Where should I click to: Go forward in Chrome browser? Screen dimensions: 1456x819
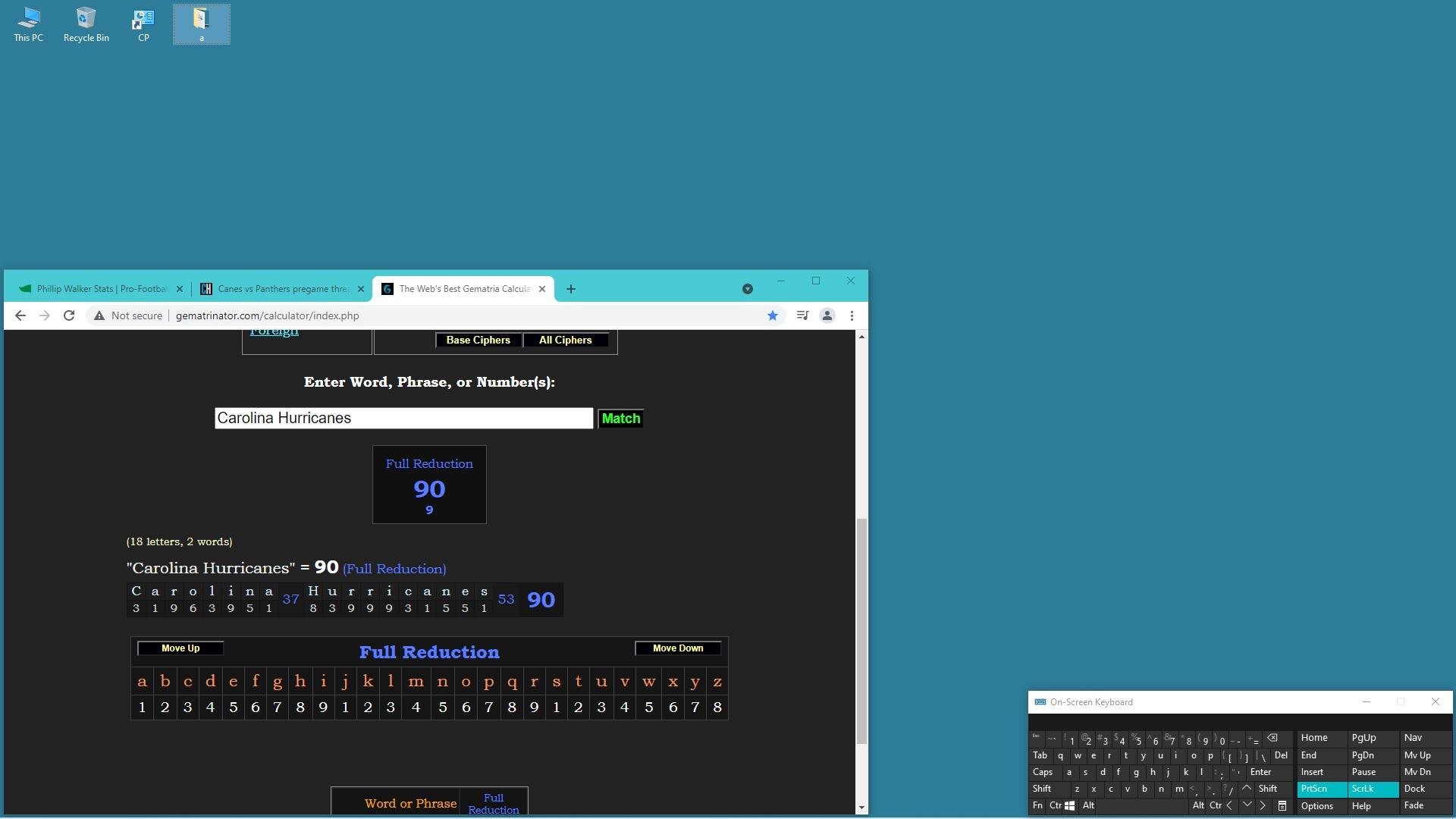point(45,315)
